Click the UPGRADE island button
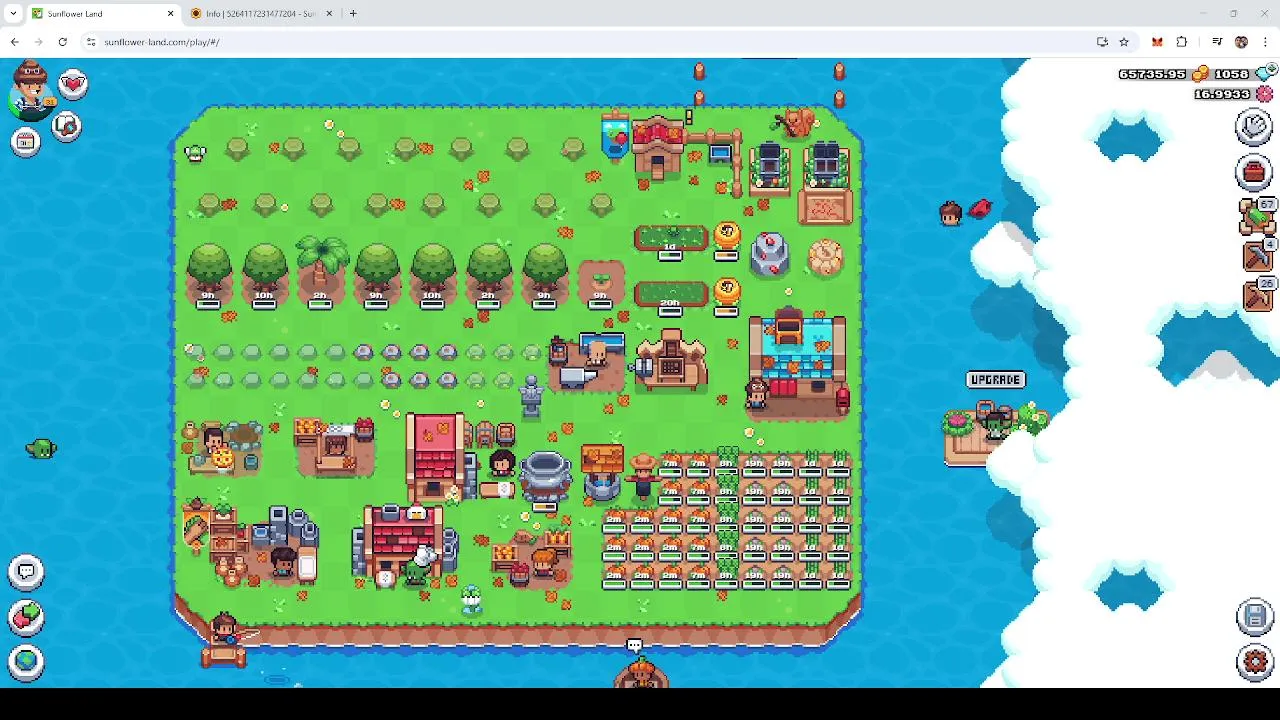 coord(995,380)
